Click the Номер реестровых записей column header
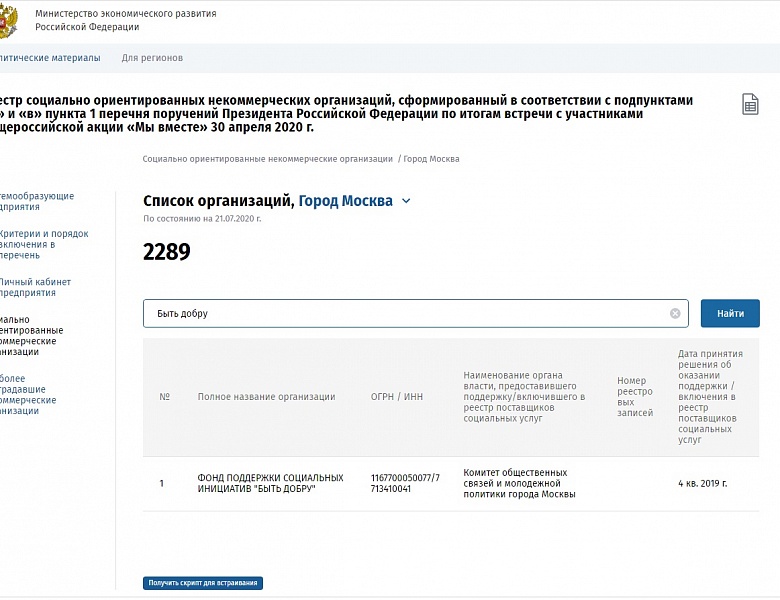Image resolution: width=780 pixels, height=600 pixels. click(635, 397)
